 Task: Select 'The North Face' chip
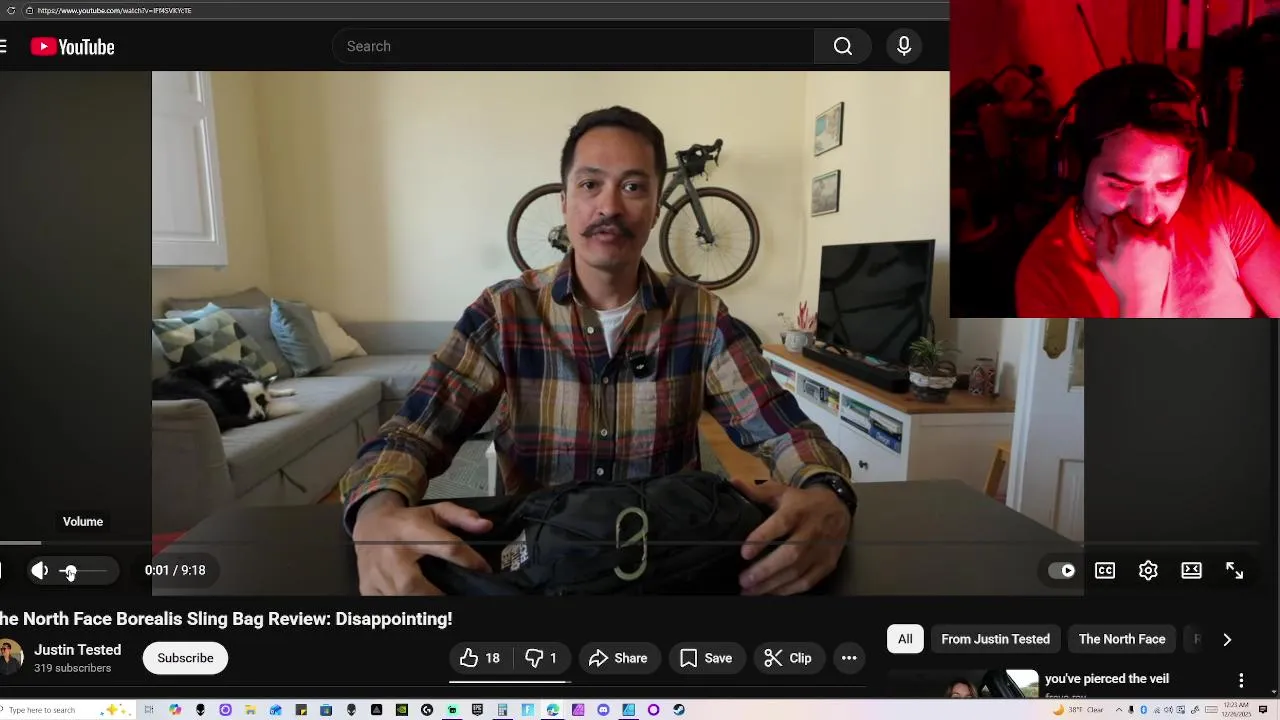click(1122, 639)
